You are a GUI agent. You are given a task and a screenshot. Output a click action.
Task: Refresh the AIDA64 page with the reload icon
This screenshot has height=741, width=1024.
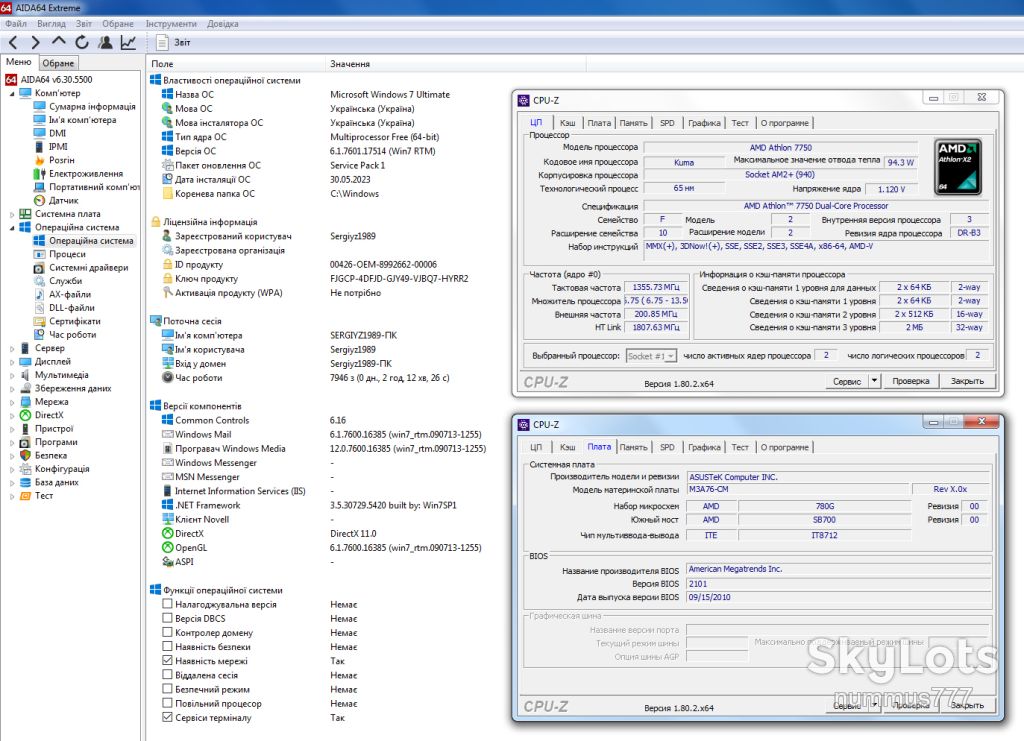pos(82,42)
